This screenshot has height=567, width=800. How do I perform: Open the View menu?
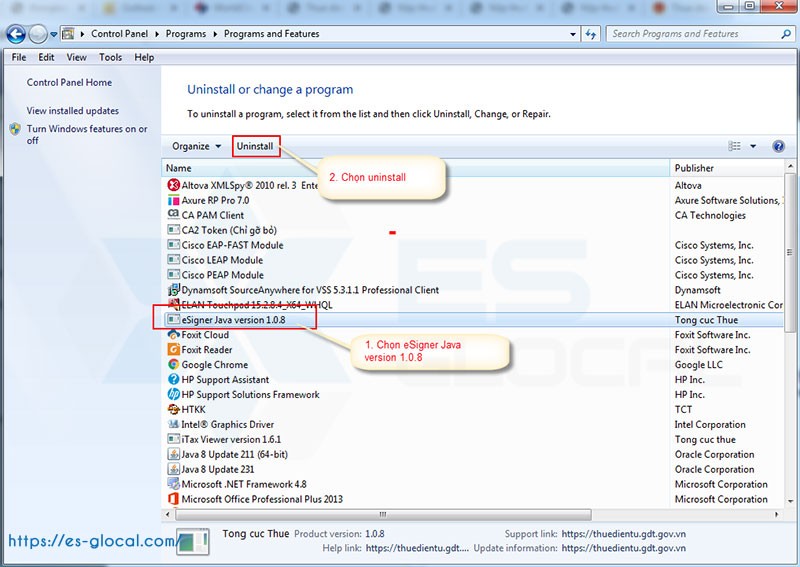(x=76, y=57)
